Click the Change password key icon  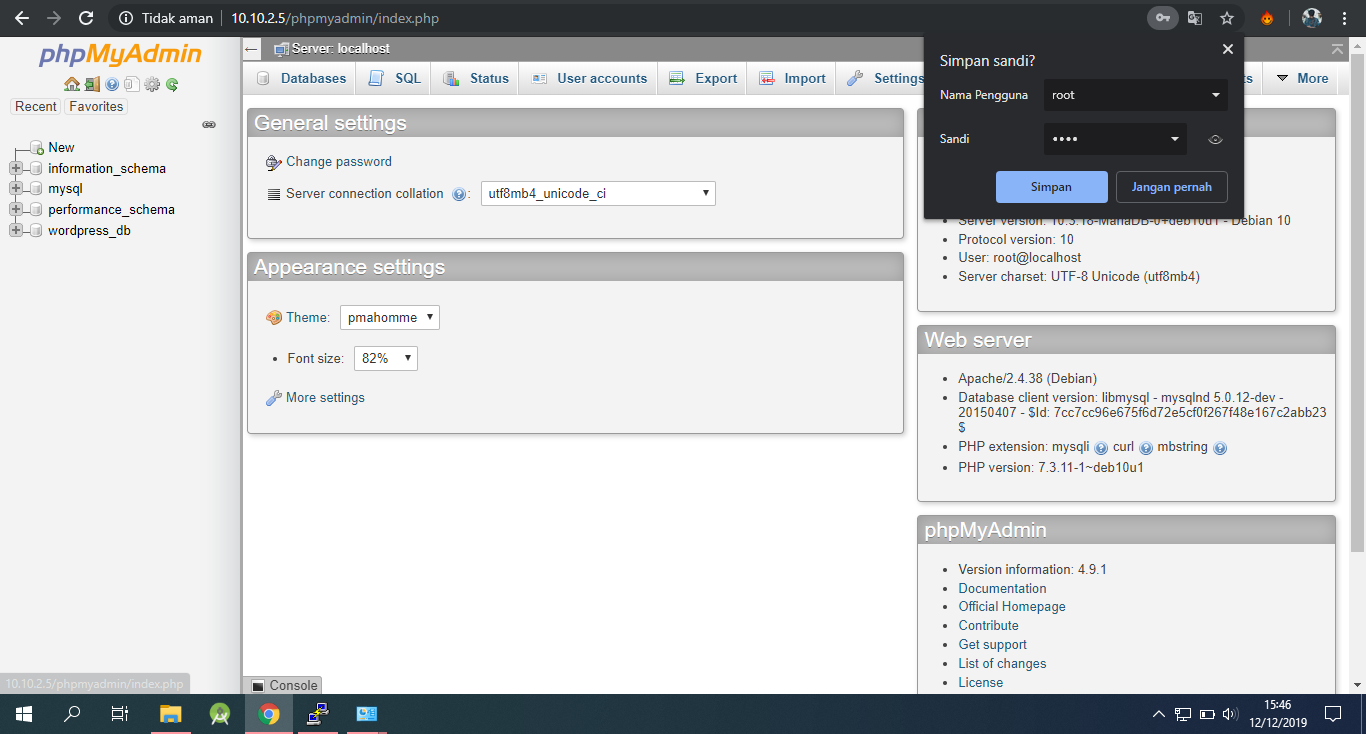(272, 161)
